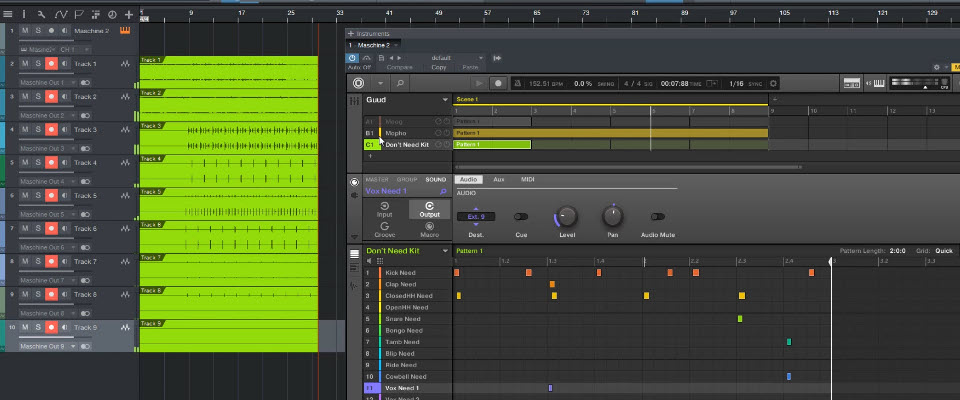Click the Compare button

click(x=400, y=67)
